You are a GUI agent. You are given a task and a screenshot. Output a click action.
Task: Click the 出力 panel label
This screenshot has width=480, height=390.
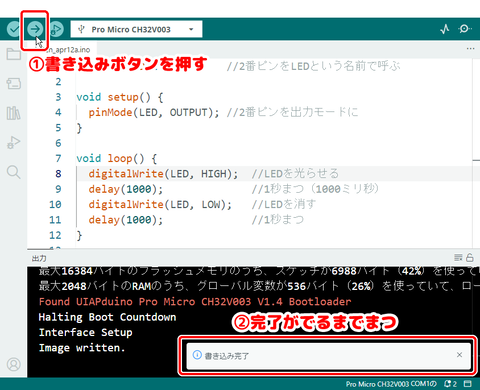pos(39,258)
